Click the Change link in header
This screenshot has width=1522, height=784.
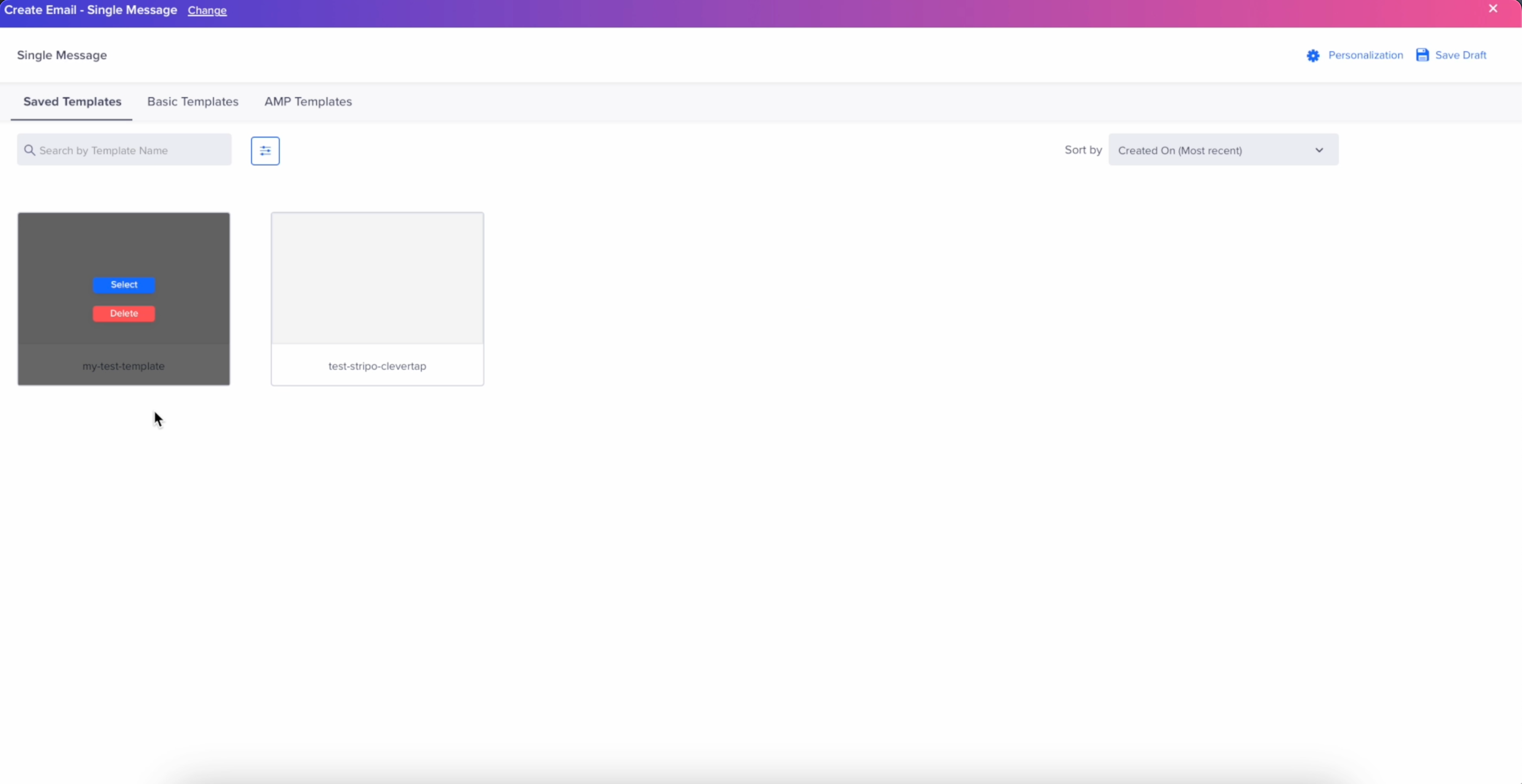[207, 11]
